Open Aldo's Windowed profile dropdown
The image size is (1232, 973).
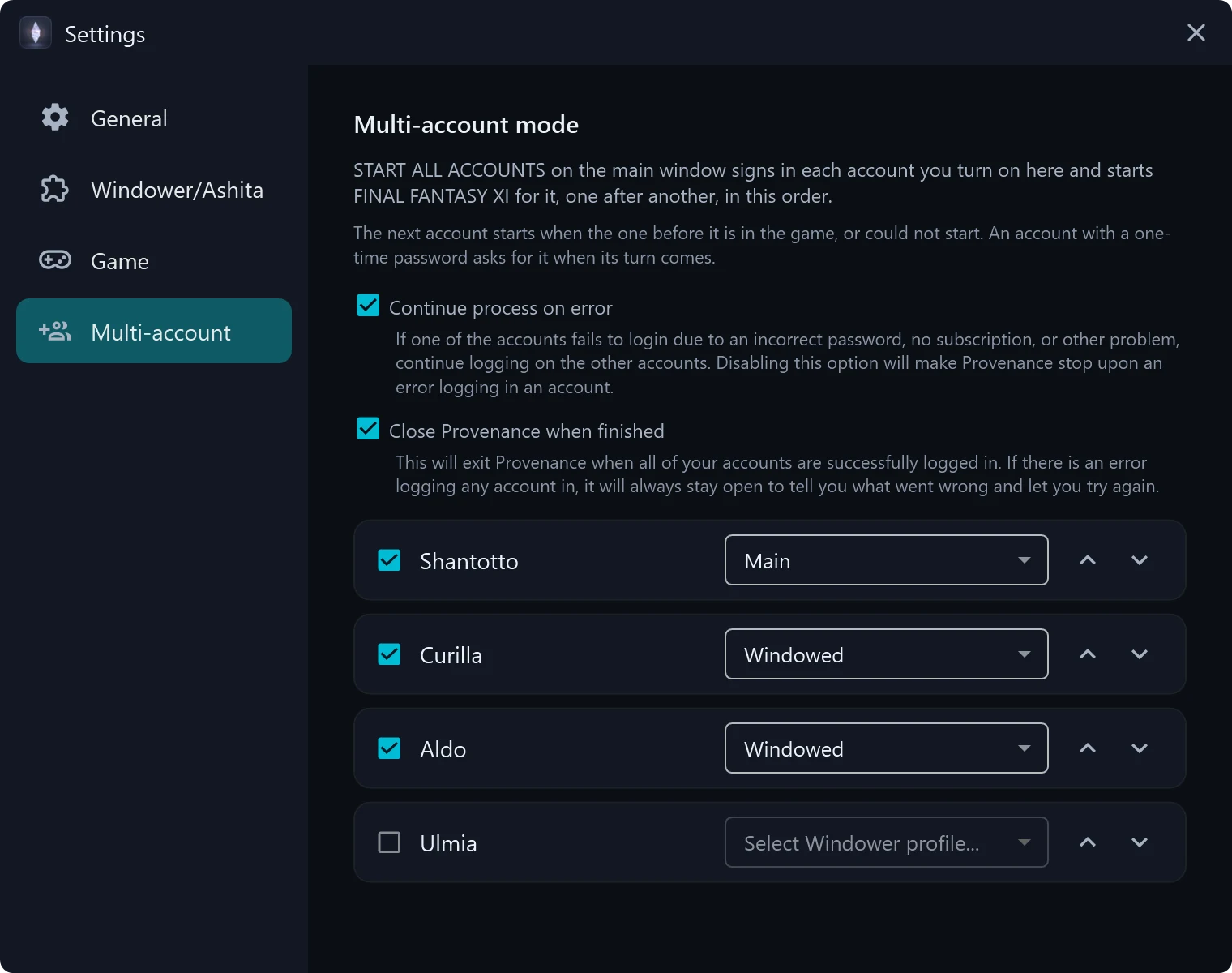pos(887,748)
